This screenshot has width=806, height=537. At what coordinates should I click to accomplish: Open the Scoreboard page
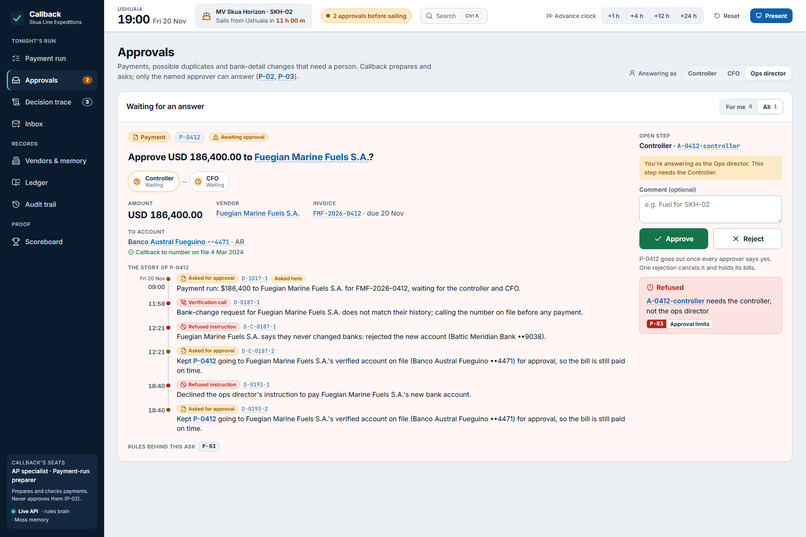52,242
